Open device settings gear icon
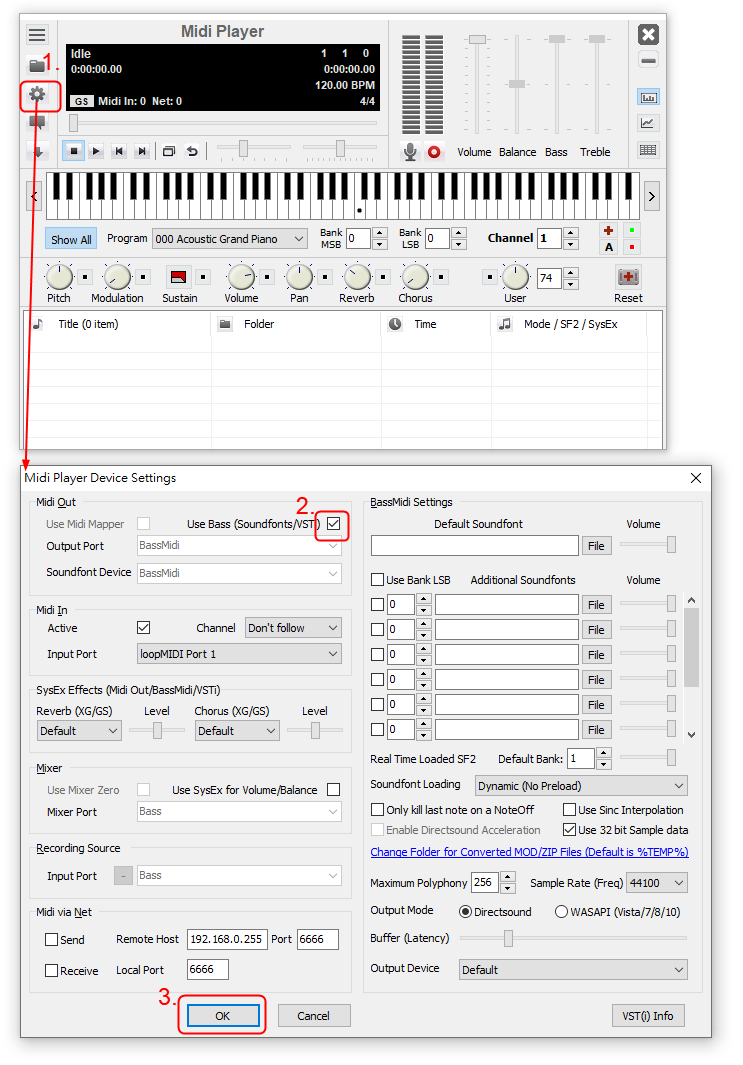The image size is (743, 1065). pos(37,94)
